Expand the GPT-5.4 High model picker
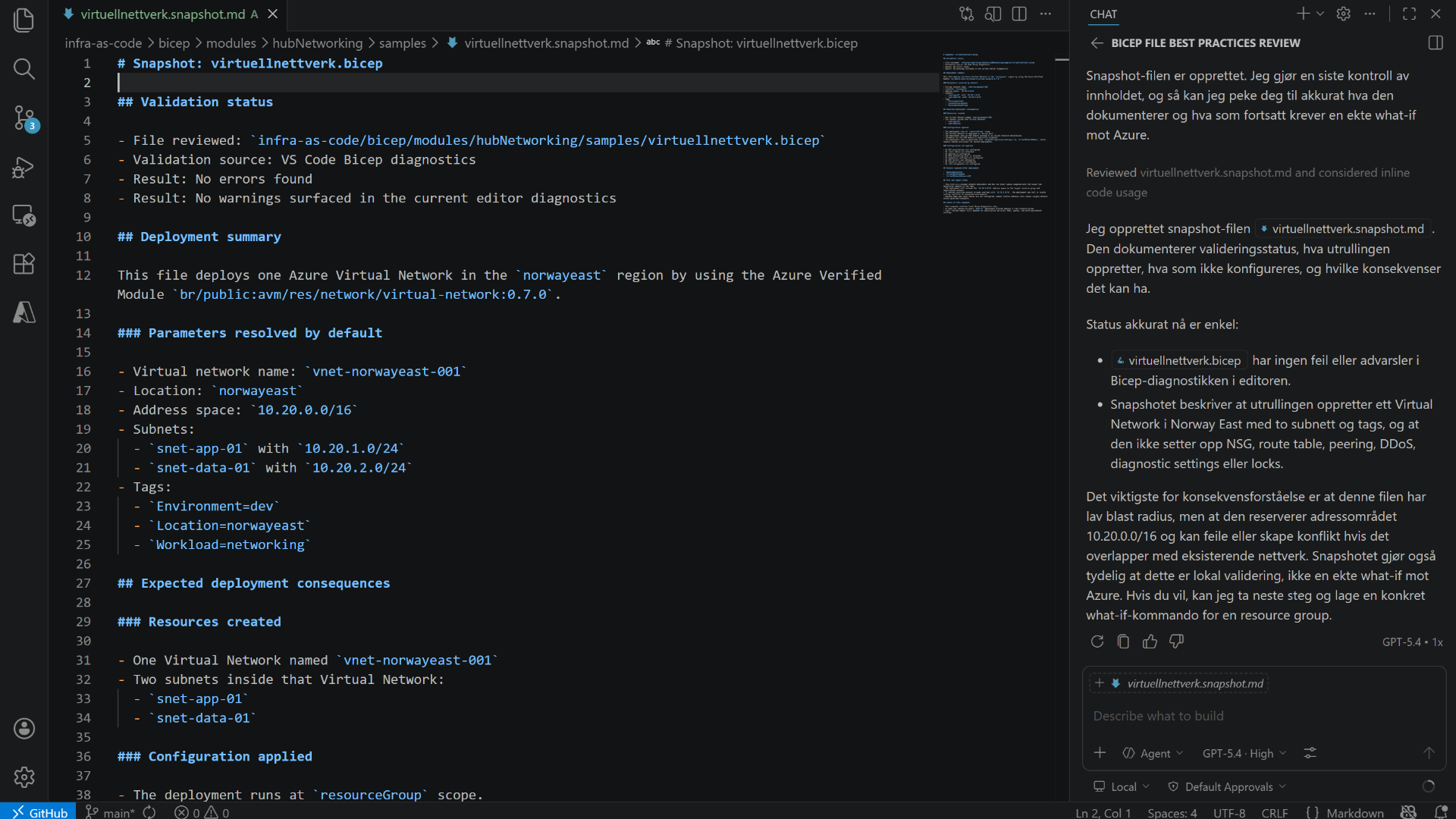This screenshot has height=819, width=1456. [x=1244, y=753]
